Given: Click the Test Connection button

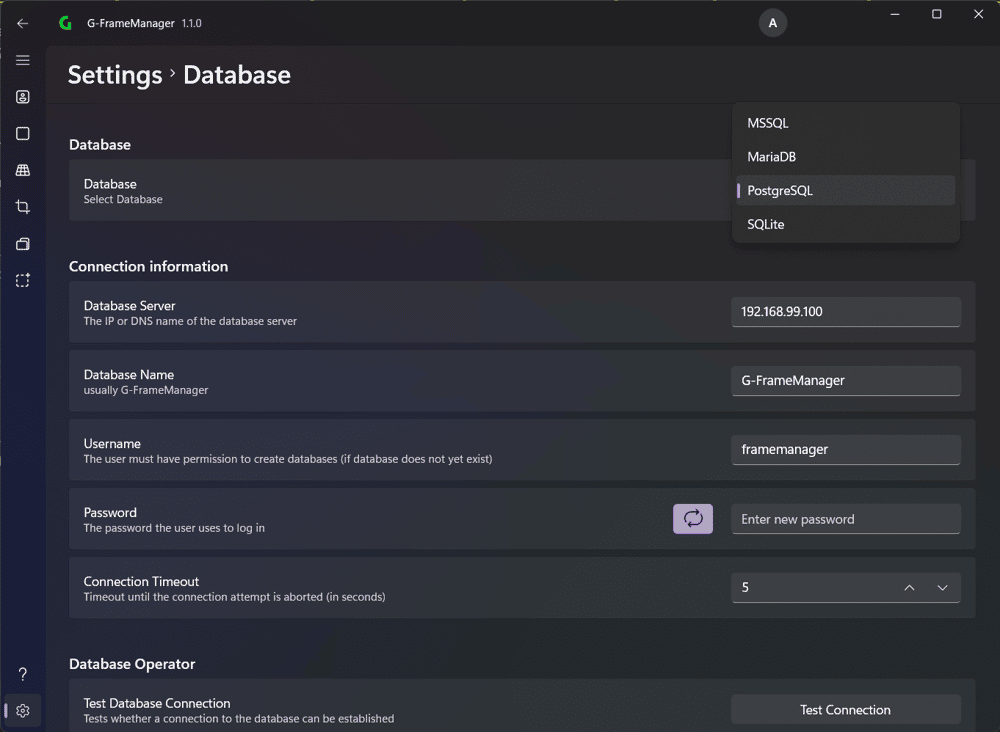Looking at the screenshot, I should pyautogui.click(x=846, y=710).
